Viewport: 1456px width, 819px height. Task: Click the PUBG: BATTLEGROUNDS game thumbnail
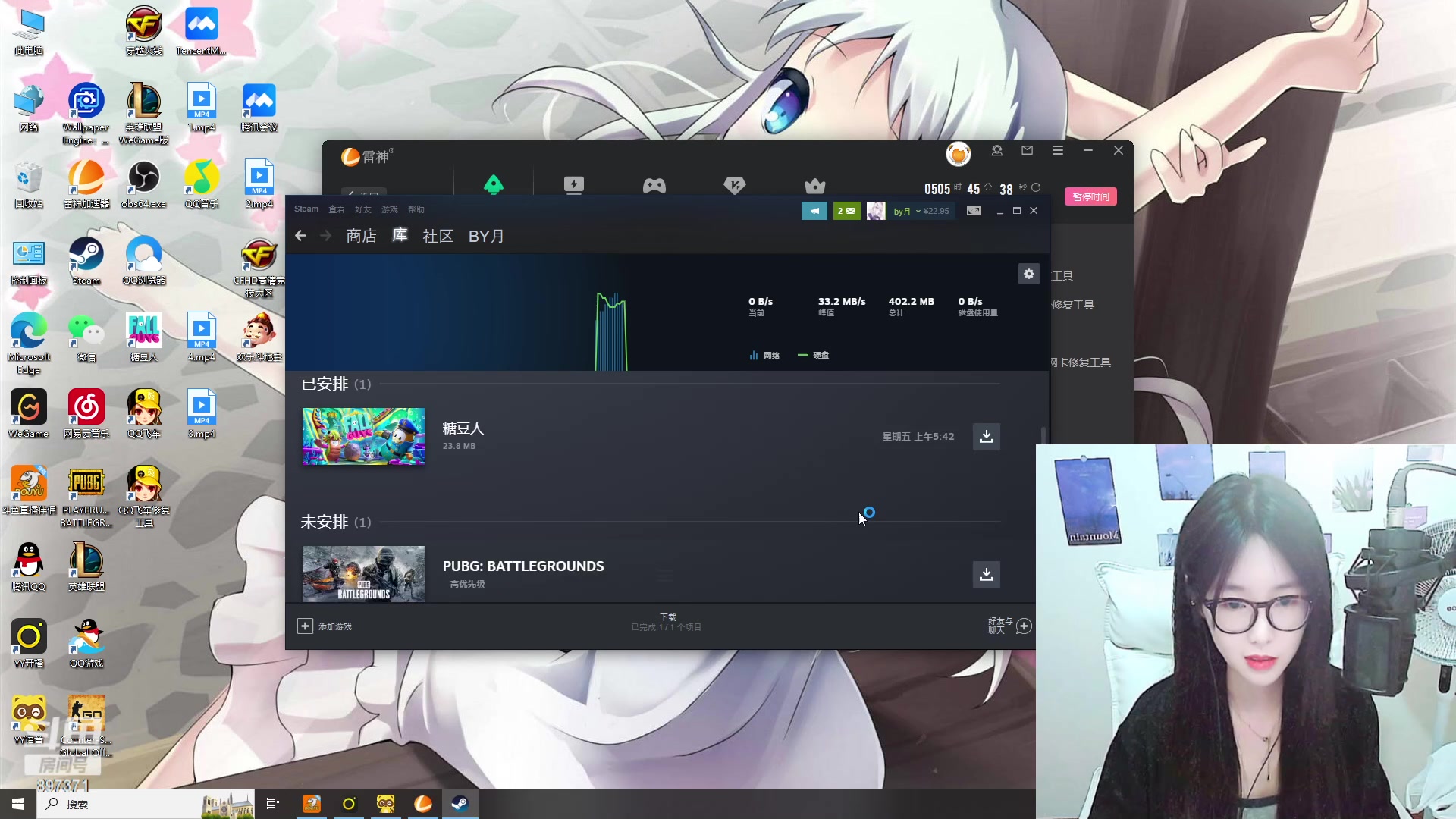(x=363, y=574)
